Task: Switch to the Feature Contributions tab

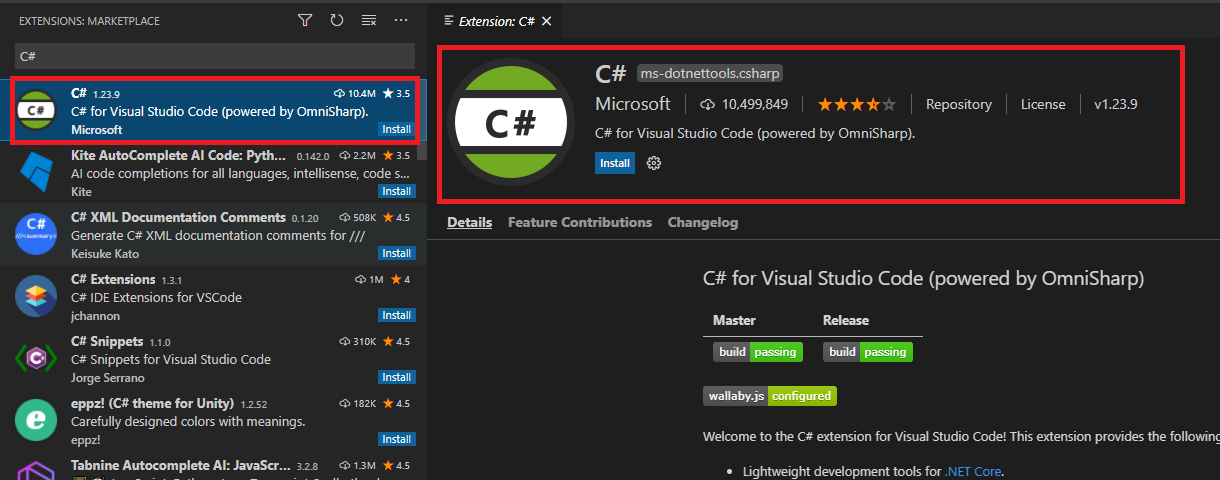Action: (580, 222)
